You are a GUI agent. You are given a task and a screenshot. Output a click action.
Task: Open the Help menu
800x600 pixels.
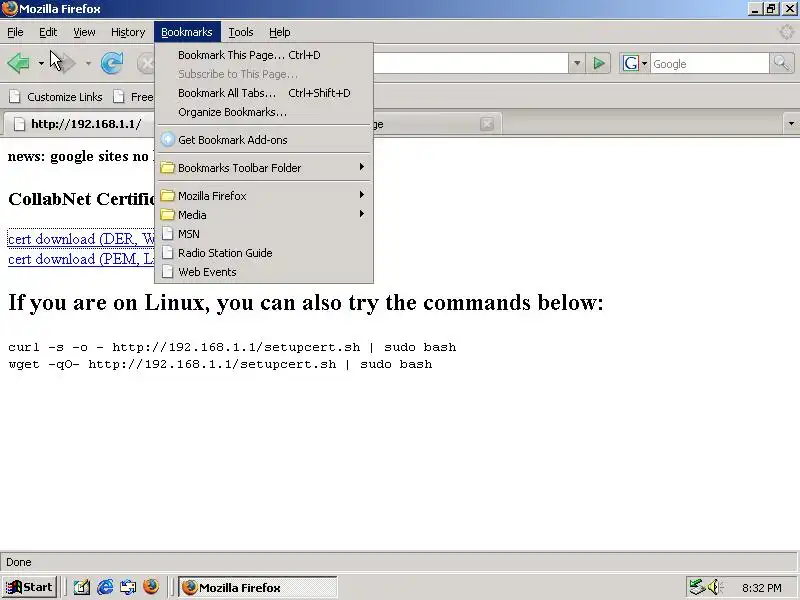[280, 32]
